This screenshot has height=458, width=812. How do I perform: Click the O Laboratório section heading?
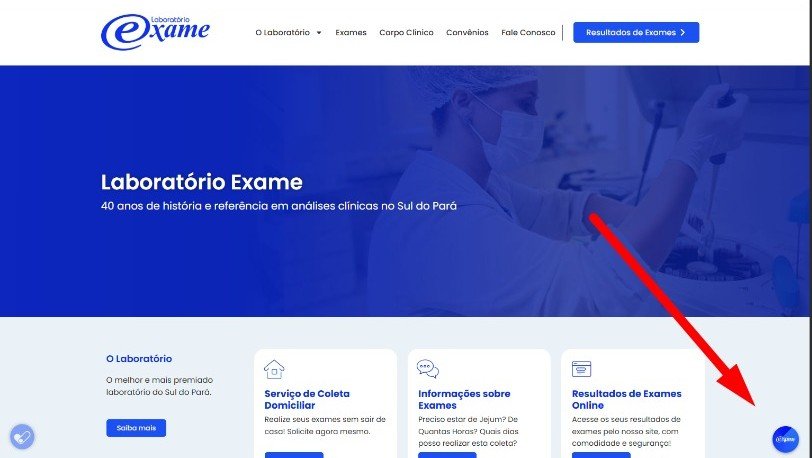point(139,359)
